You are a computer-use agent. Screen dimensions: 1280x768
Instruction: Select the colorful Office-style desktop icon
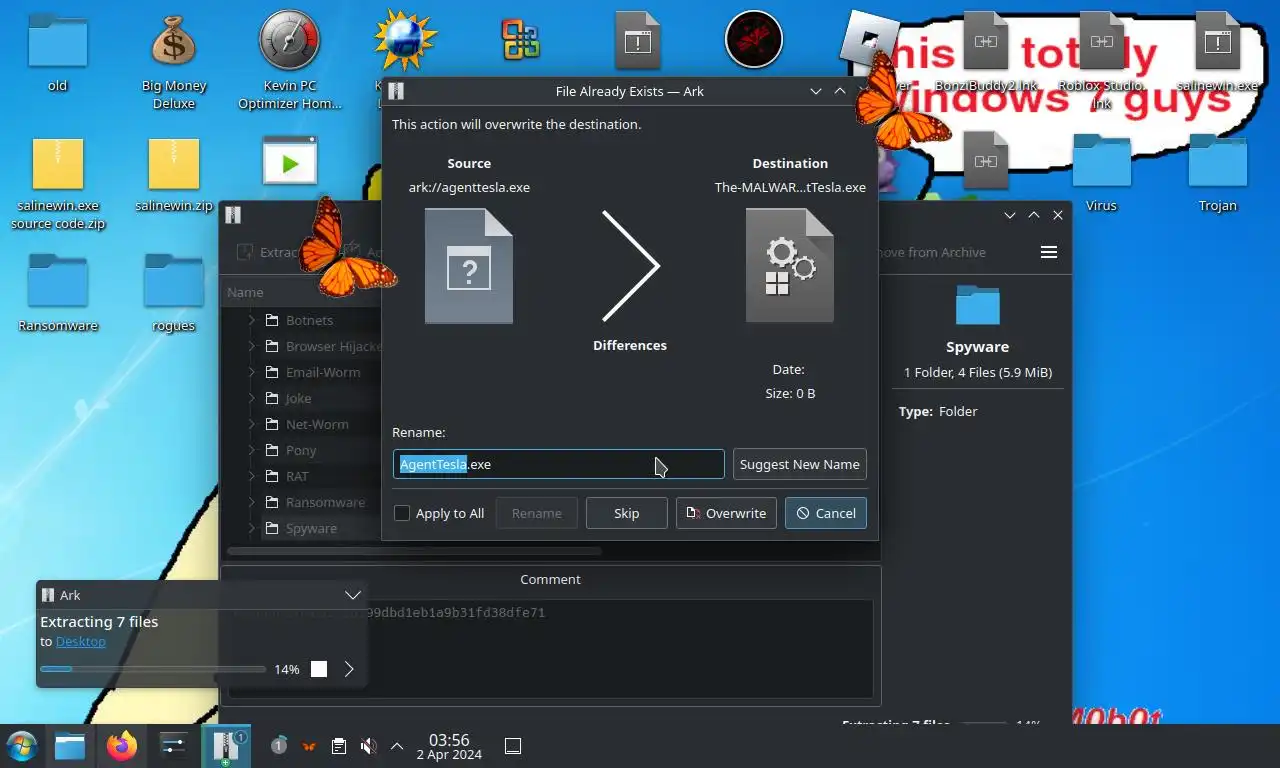(521, 40)
